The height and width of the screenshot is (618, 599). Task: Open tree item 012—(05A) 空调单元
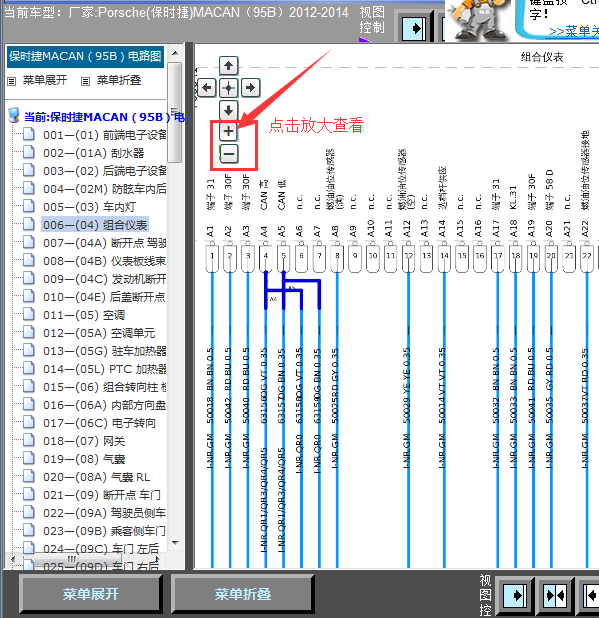click(99, 333)
